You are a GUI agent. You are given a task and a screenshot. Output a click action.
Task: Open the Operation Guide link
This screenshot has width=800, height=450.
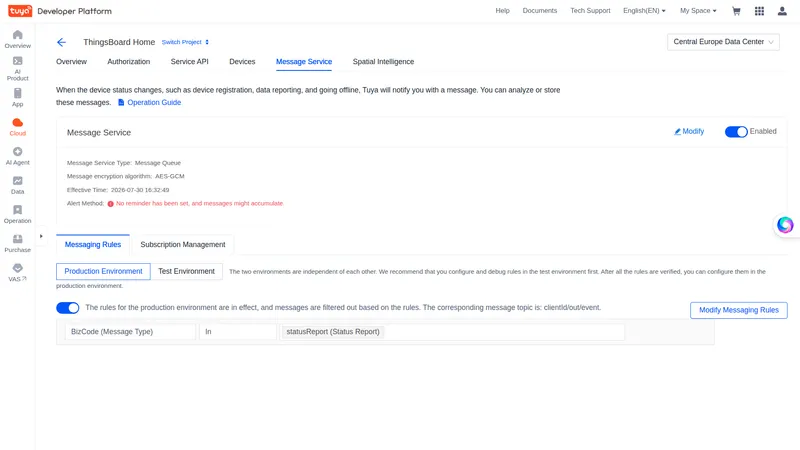(154, 102)
